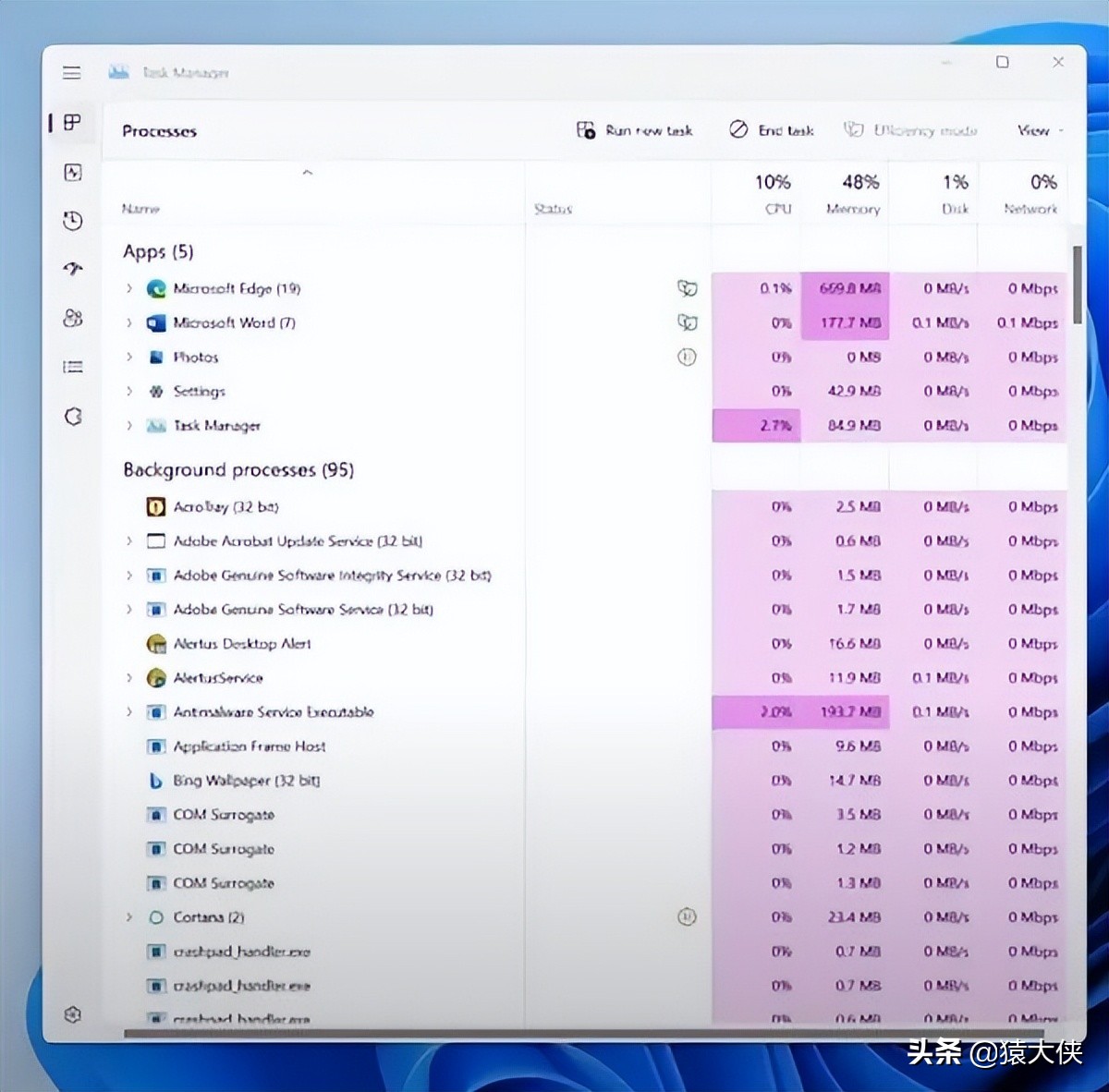Open Task Manager settings gear
Screen dimensions: 1109x1092
click(73, 1014)
